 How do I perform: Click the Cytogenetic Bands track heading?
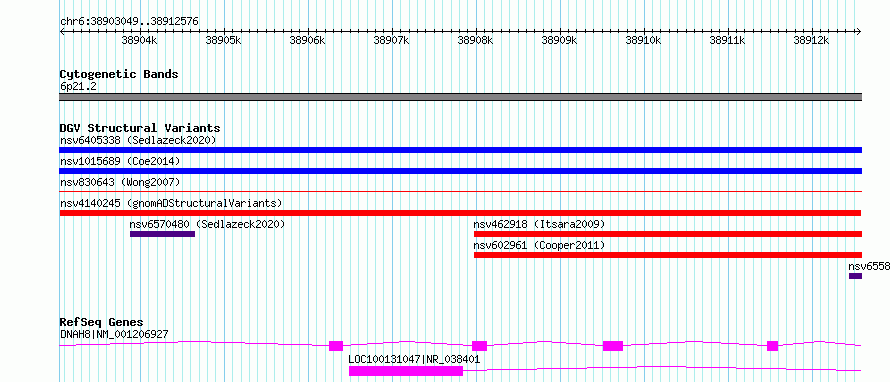[119, 74]
